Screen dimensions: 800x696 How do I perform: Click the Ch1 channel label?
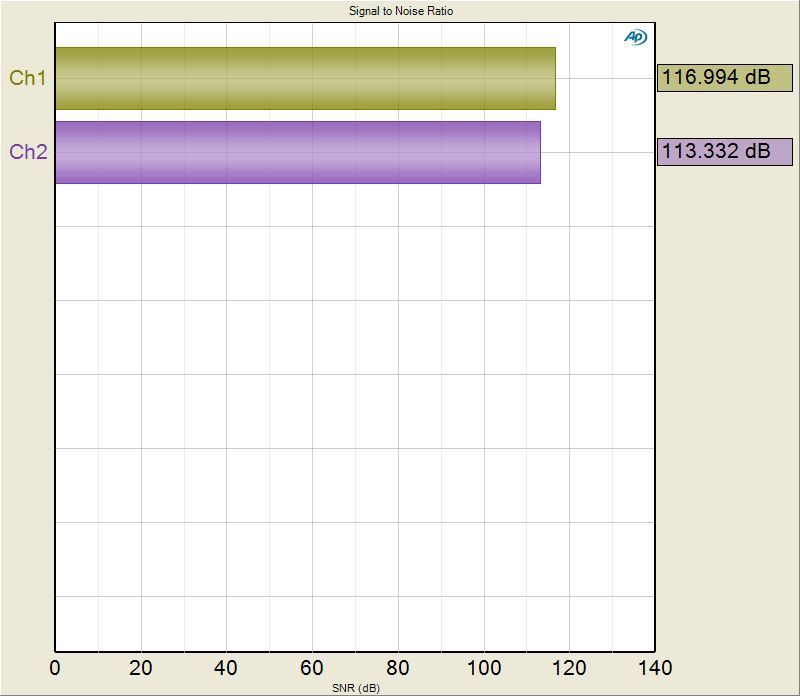click(x=28, y=78)
